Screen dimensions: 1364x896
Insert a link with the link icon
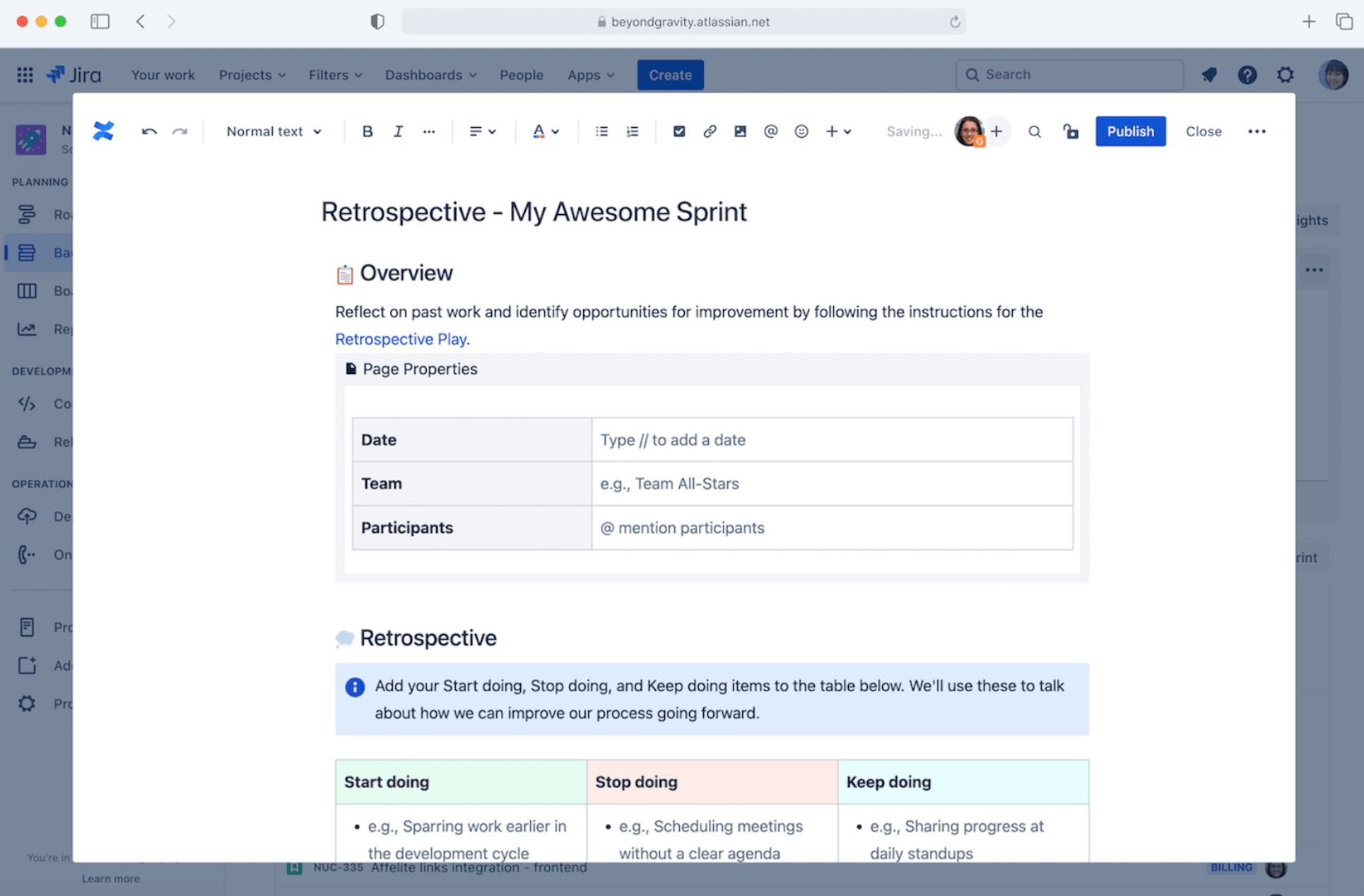click(x=709, y=131)
